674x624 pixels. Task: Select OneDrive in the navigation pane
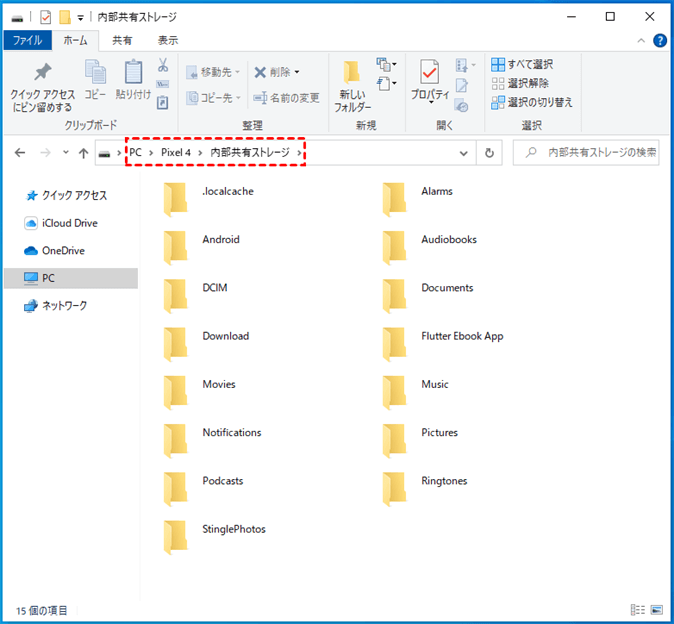(62, 251)
